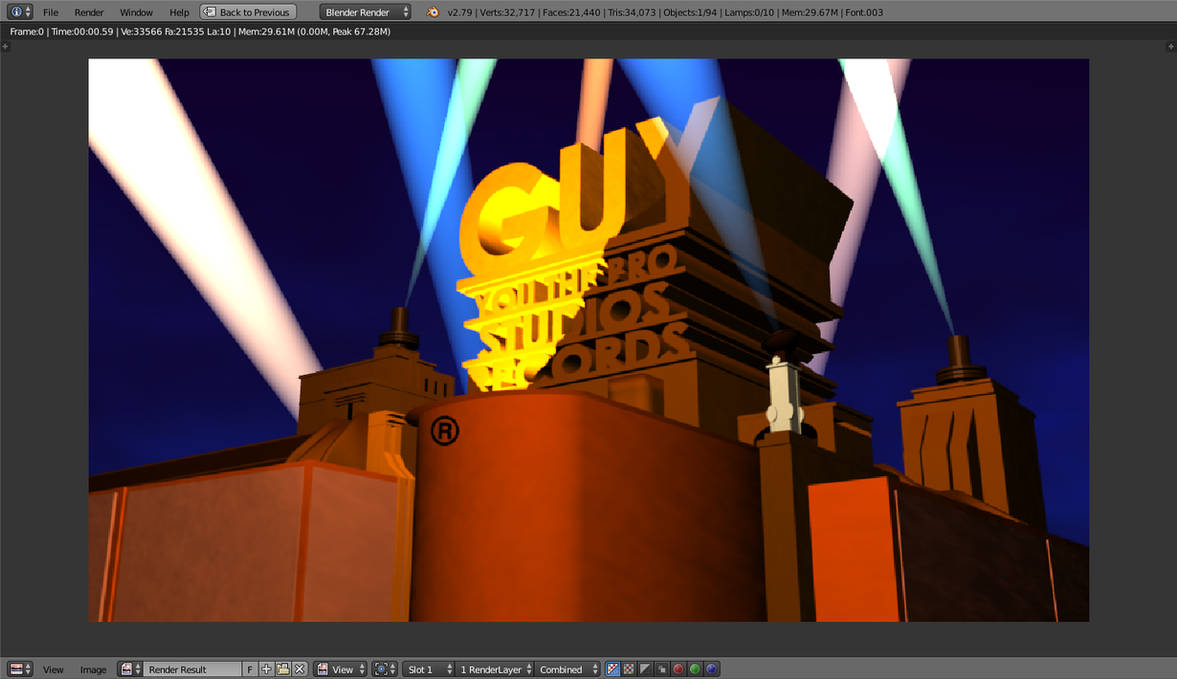Click the Render Result name field

point(193,669)
